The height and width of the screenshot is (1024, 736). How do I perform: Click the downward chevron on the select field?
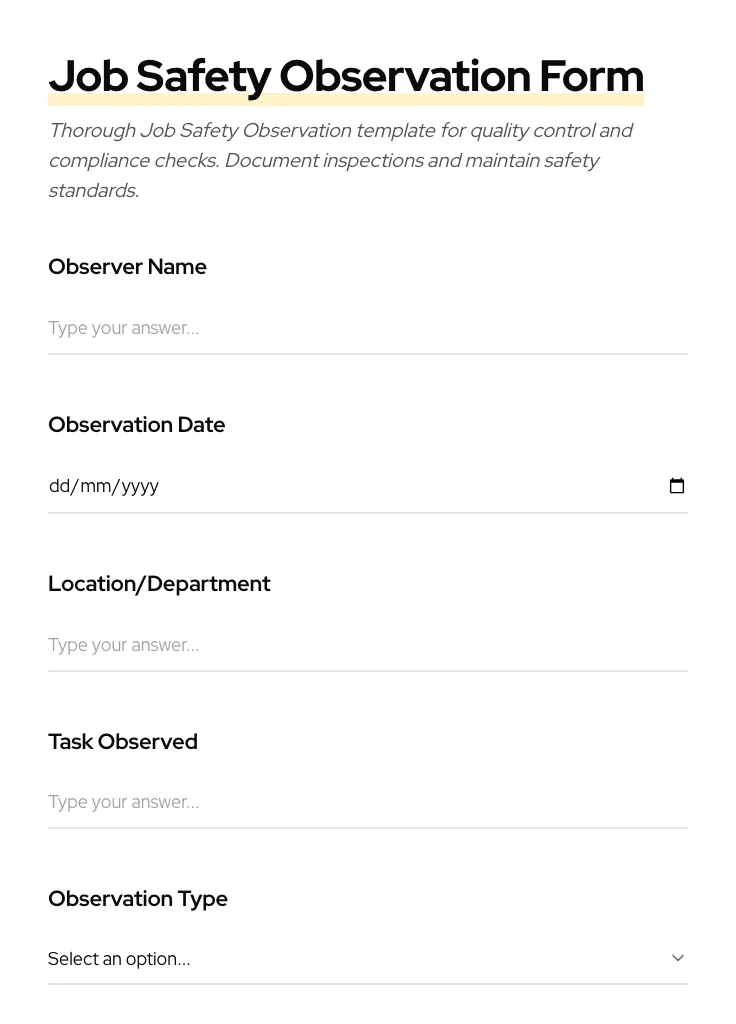[x=678, y=958]
